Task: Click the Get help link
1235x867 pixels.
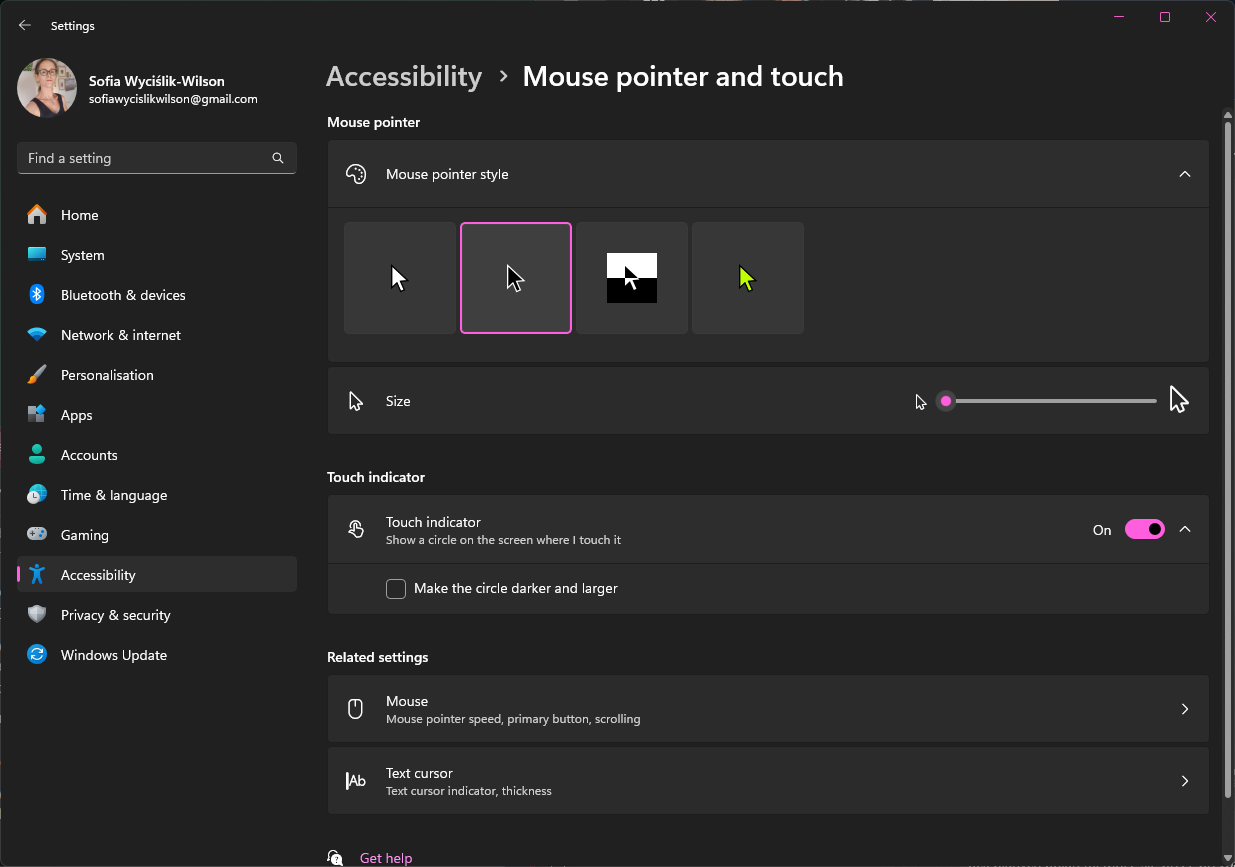Action: (x=386, y=858)
